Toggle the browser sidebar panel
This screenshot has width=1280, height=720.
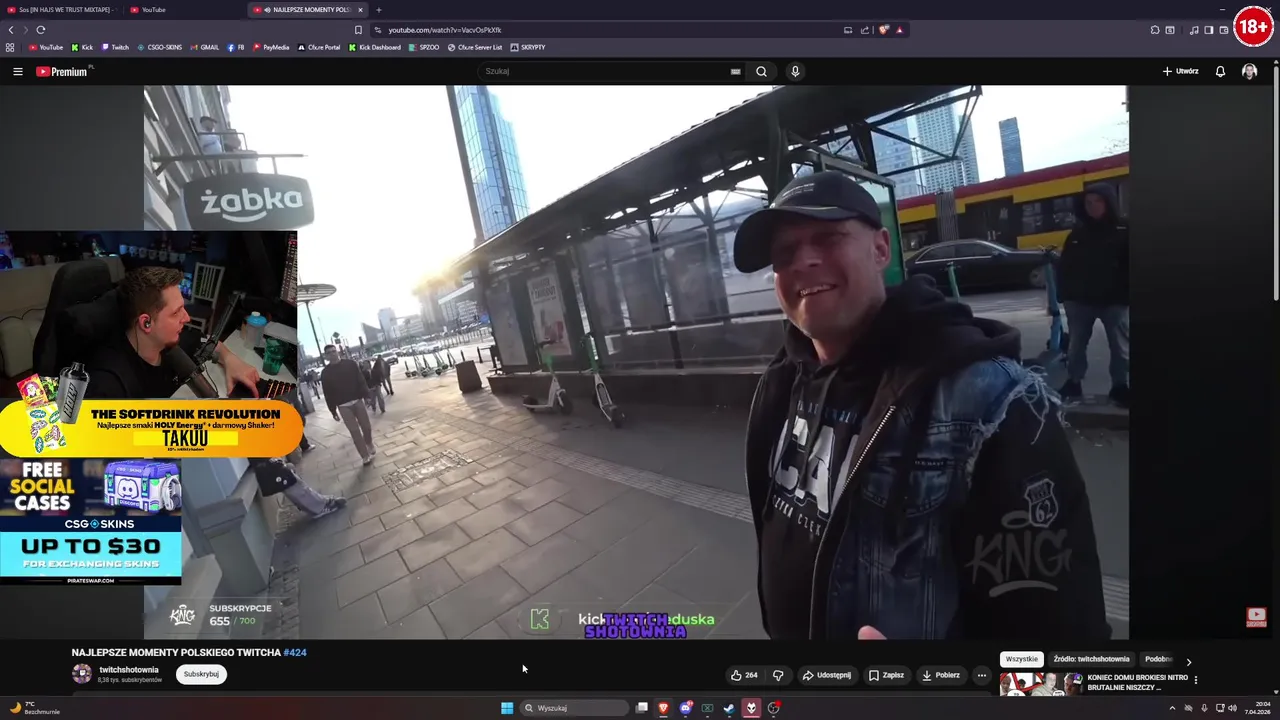1208,30
